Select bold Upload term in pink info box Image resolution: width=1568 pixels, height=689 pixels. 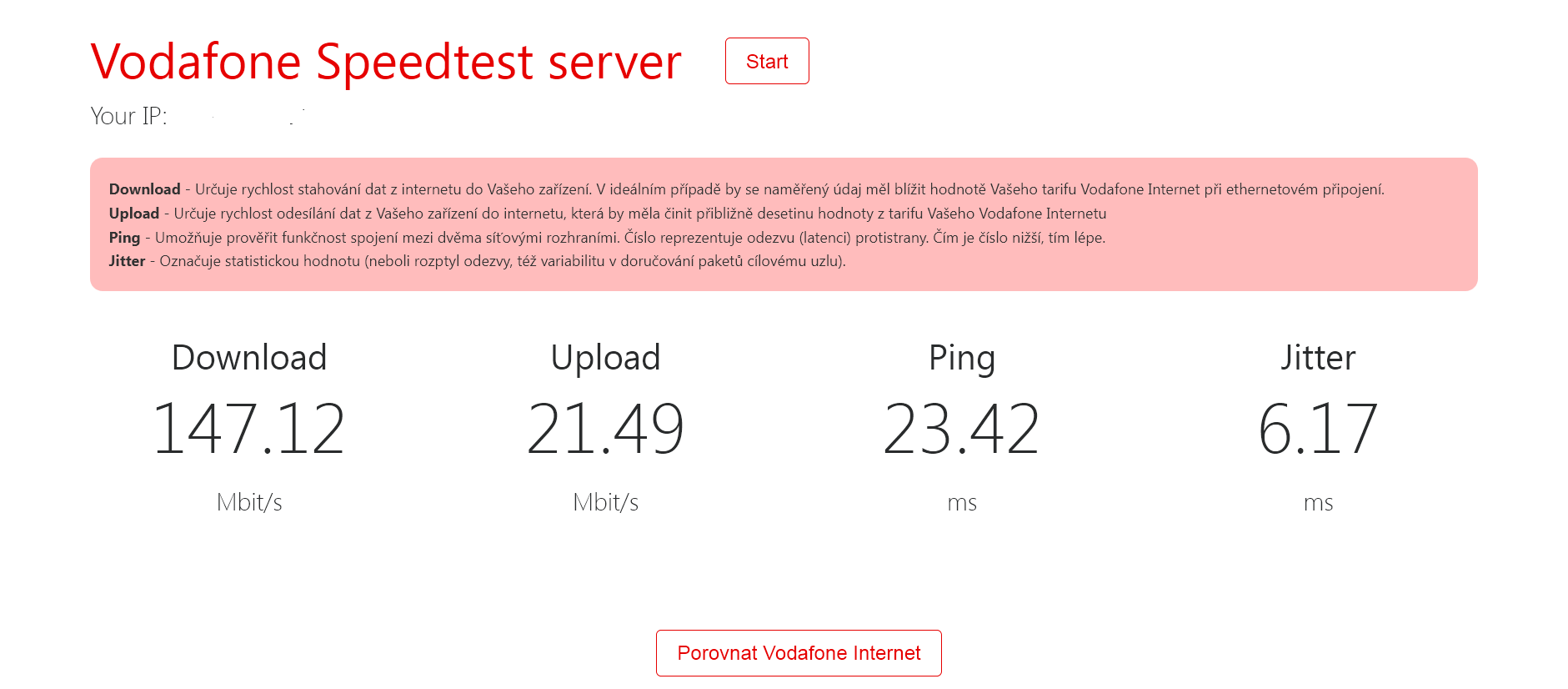(x=133, y=214)
